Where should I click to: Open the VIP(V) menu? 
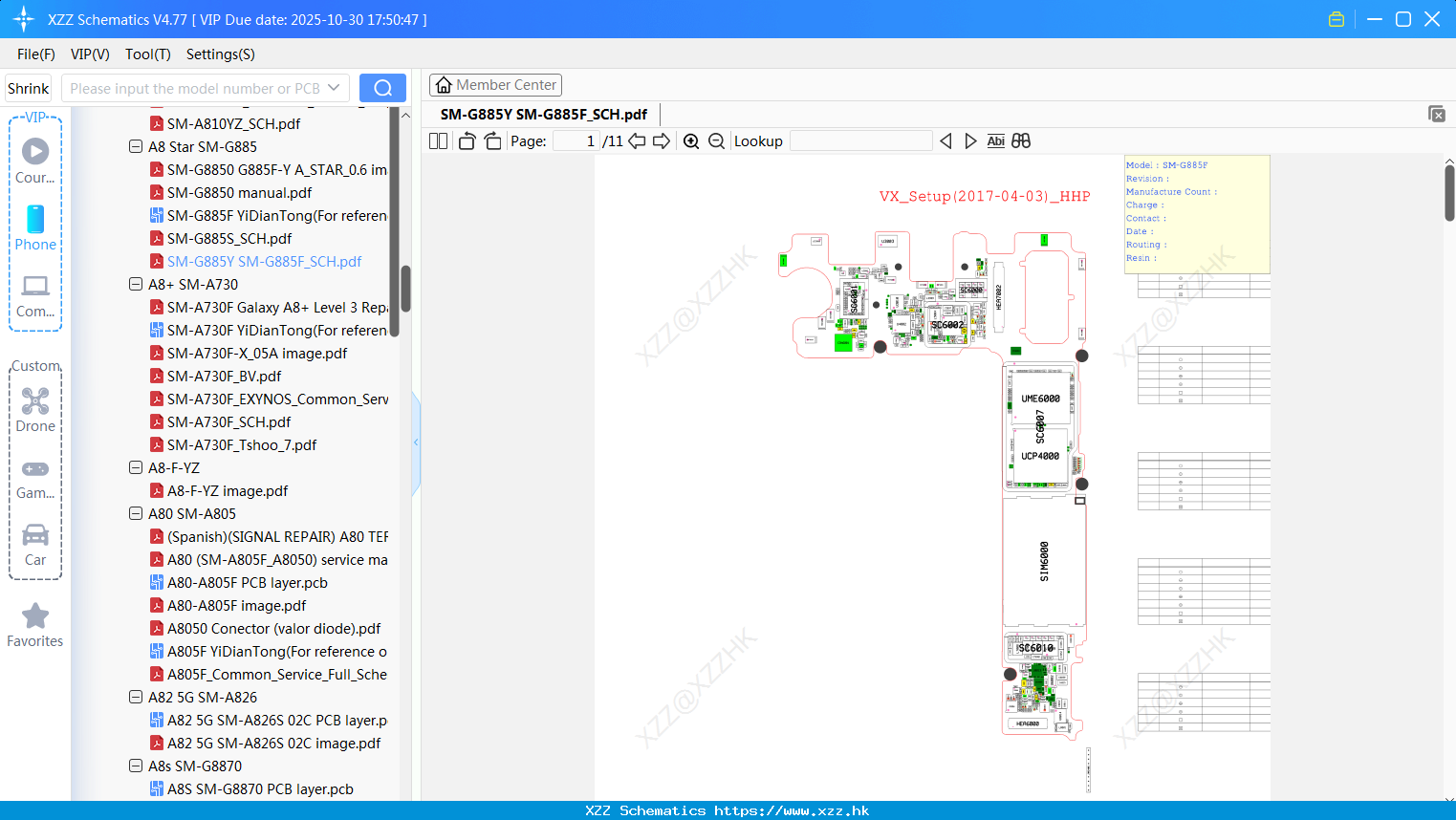[90, 54]
